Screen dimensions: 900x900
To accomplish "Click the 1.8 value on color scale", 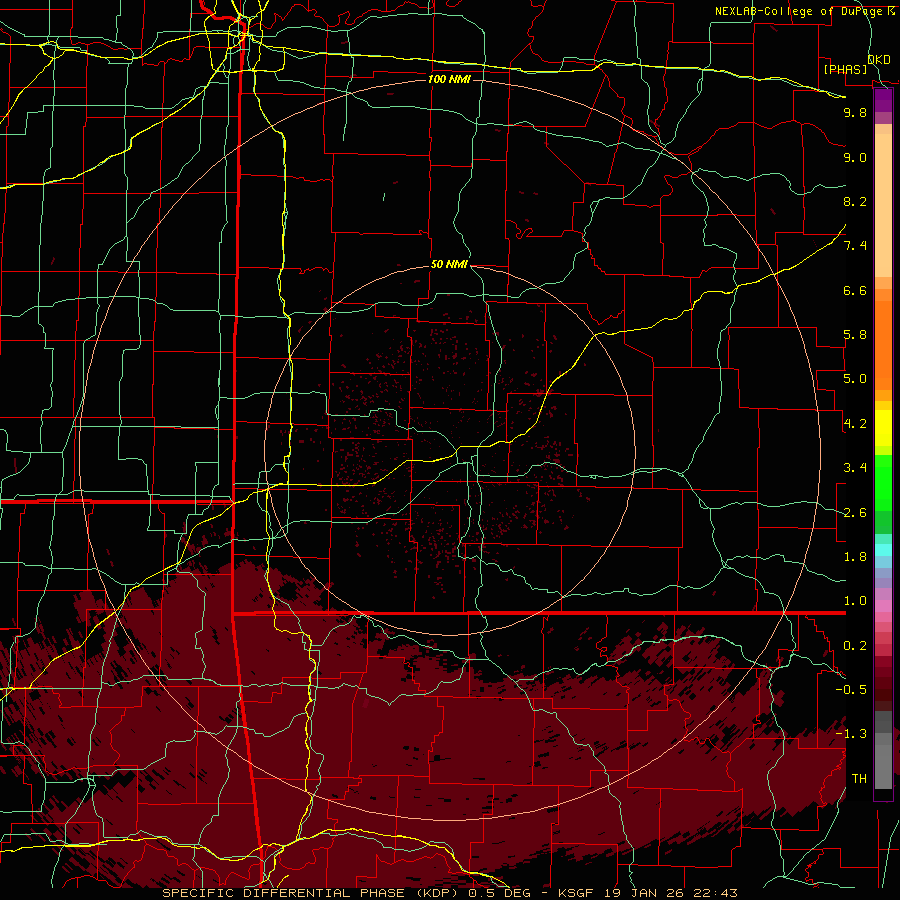I will (855, 557).
